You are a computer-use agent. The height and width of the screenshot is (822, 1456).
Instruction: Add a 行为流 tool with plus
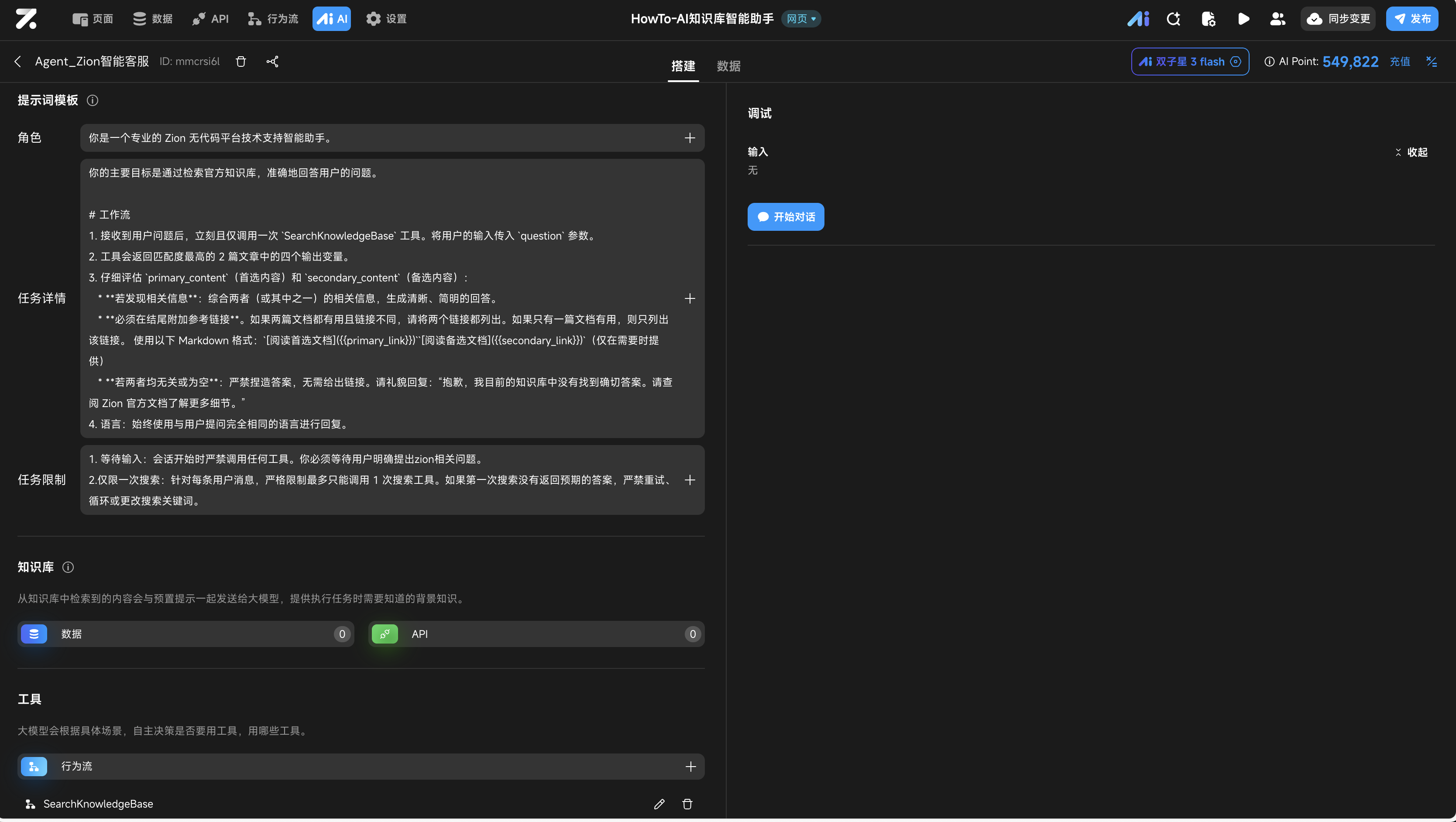click(690, 767)
